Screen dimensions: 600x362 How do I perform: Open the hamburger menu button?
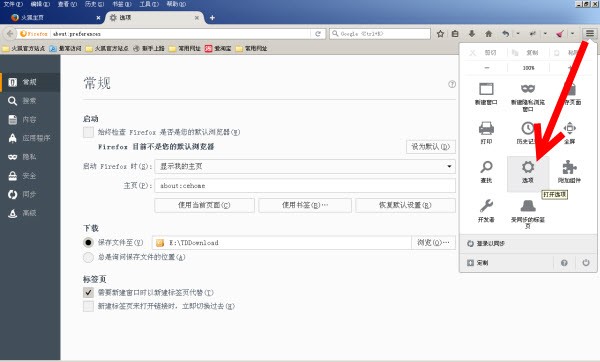[x=590, y=34]
